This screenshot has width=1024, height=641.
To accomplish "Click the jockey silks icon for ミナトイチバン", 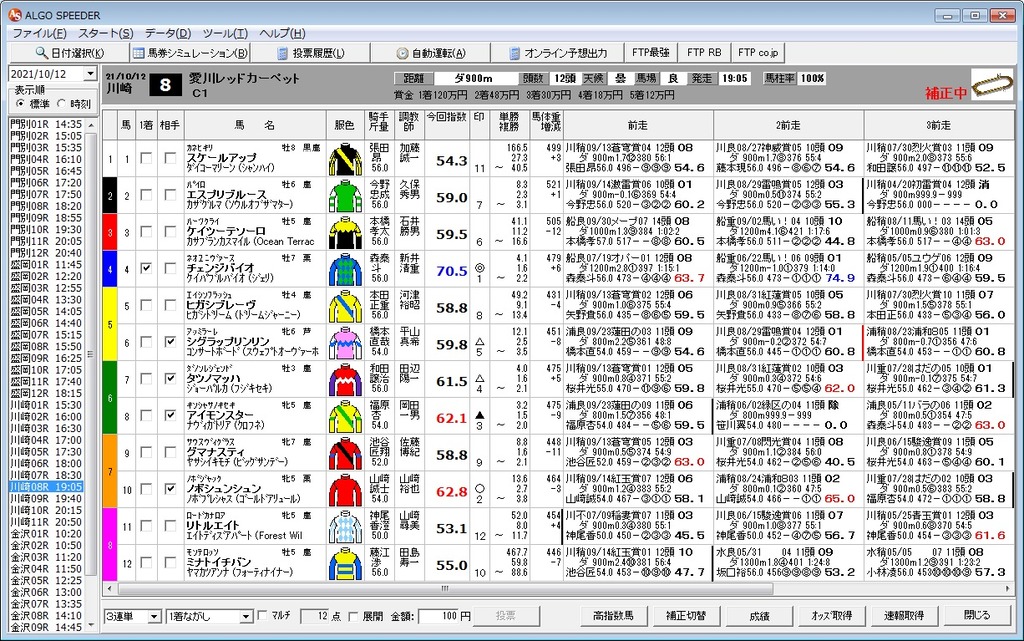I will (345, 565).
